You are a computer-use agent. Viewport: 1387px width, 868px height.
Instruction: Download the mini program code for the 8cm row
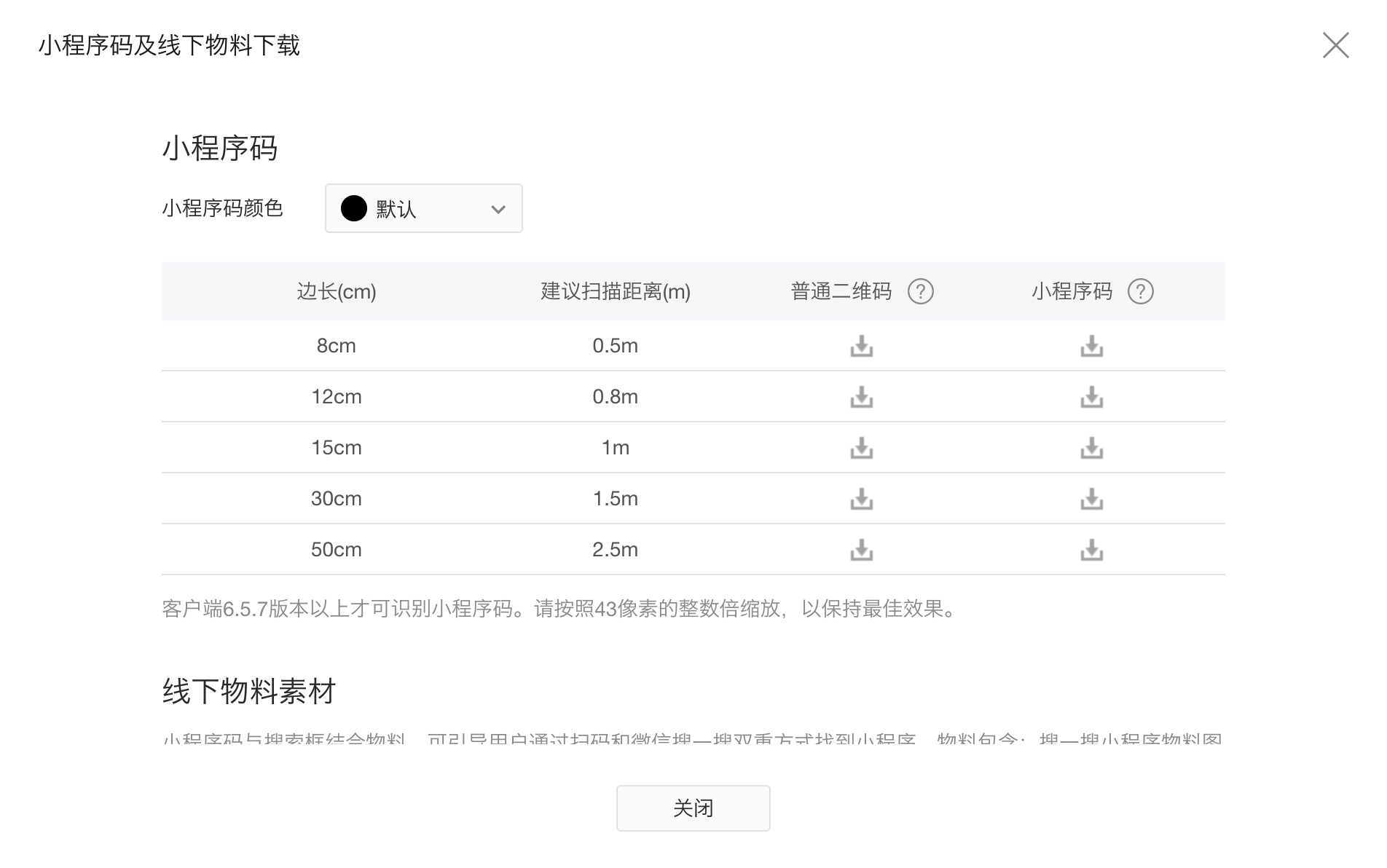[1092, 346]
